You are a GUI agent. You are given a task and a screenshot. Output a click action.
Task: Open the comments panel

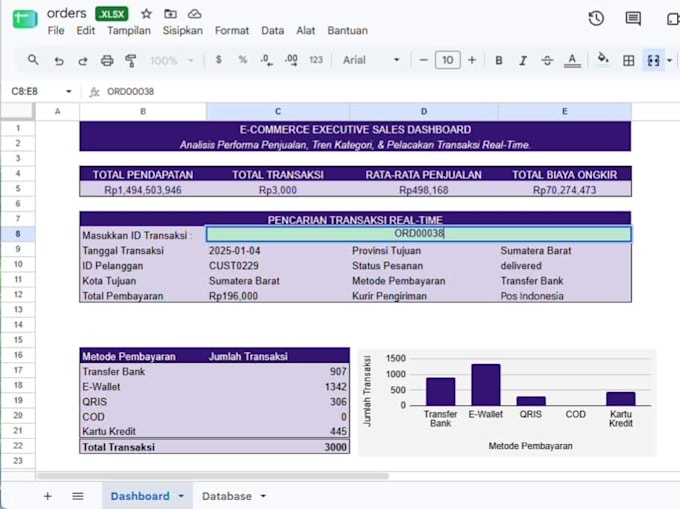(633, 18)
